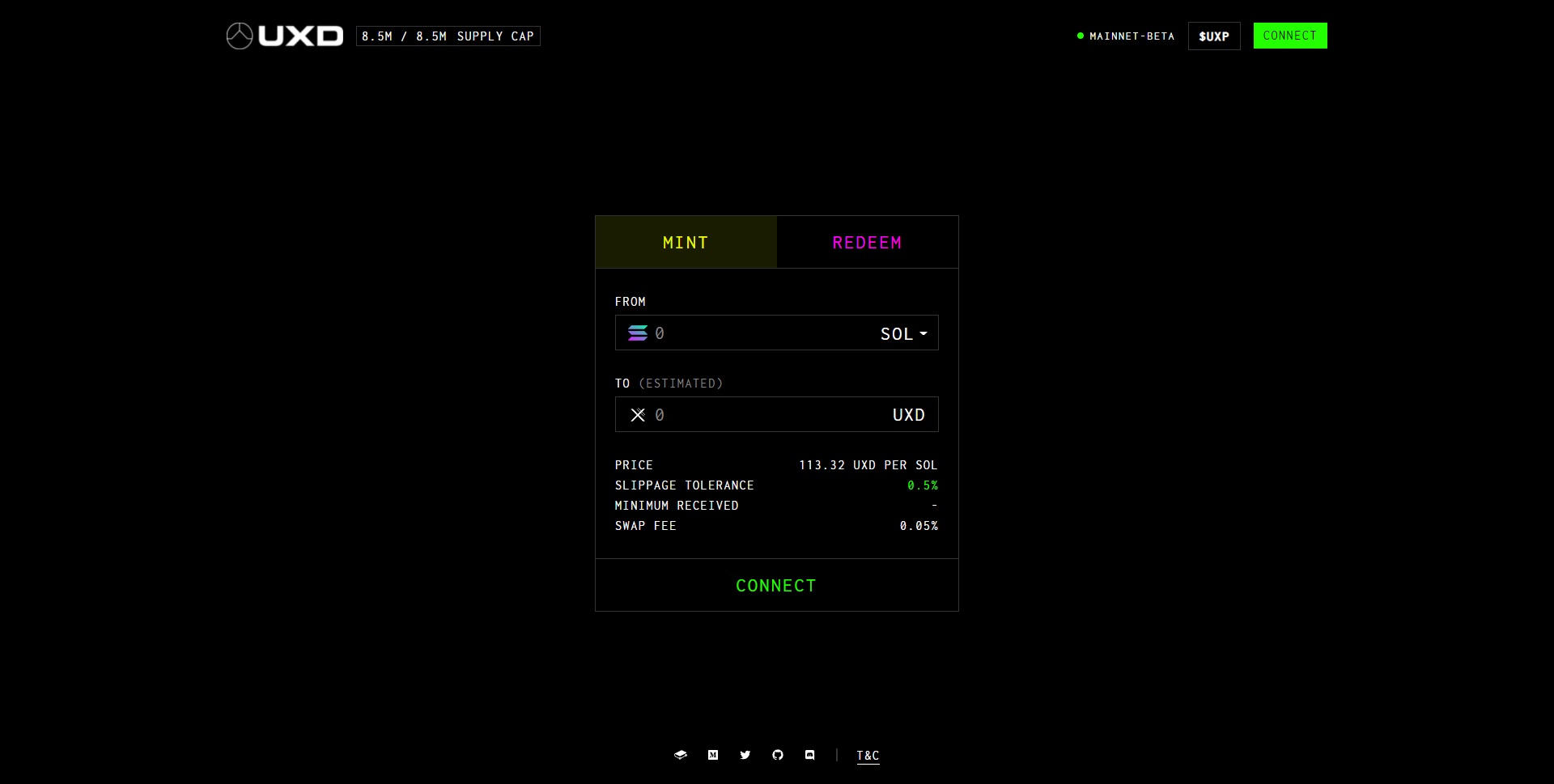
Task: Open the Twitter icon in footer
Action: (x=745, y=755)
